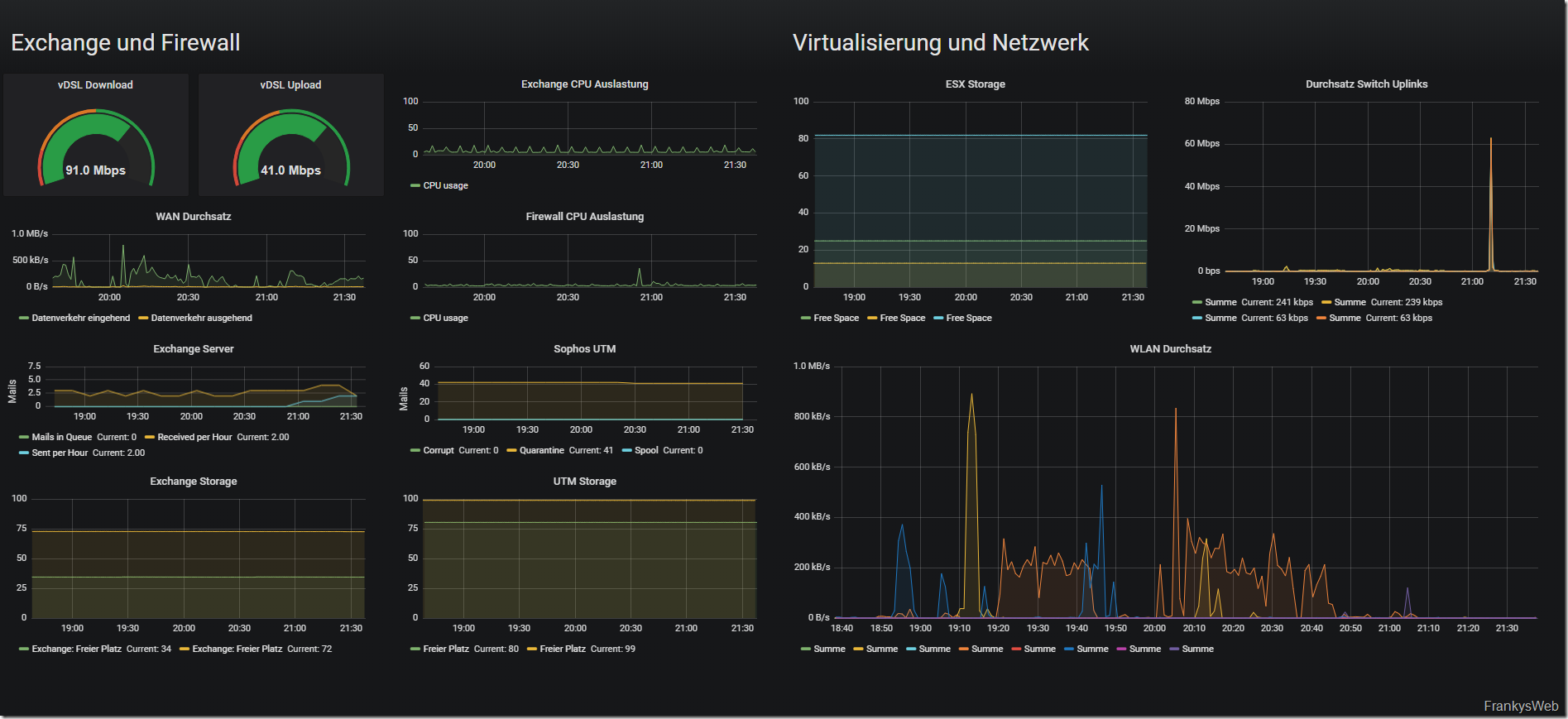Open Durchsatz Switch Uplinks panel menu
This screenshot has height=719, width=1568.
[1366, 84]
